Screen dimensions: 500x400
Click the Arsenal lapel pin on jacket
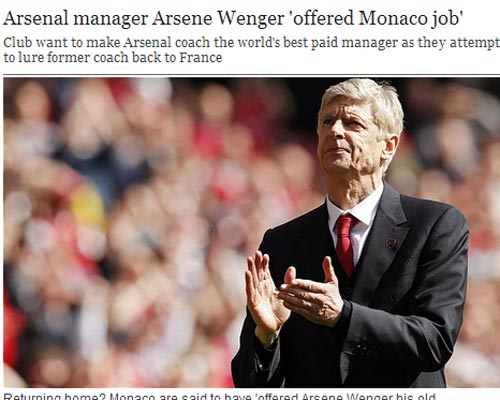point(390,242)
